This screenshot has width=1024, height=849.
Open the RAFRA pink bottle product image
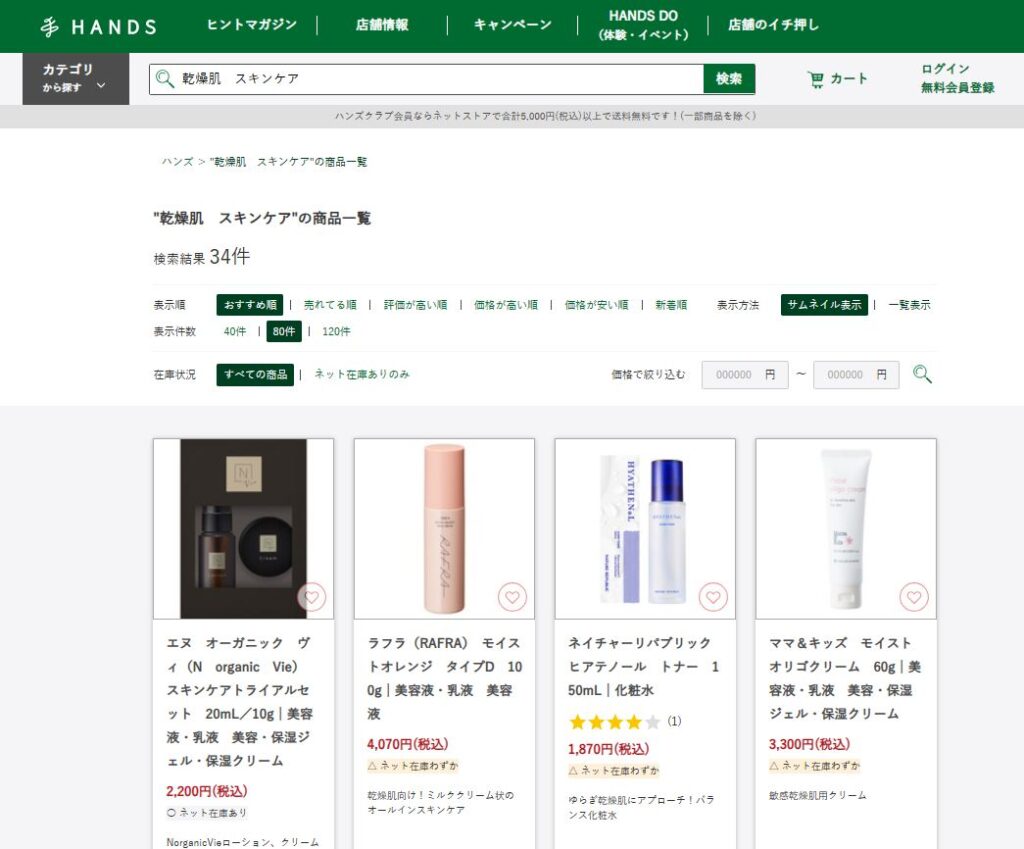[x=444, y=529]
